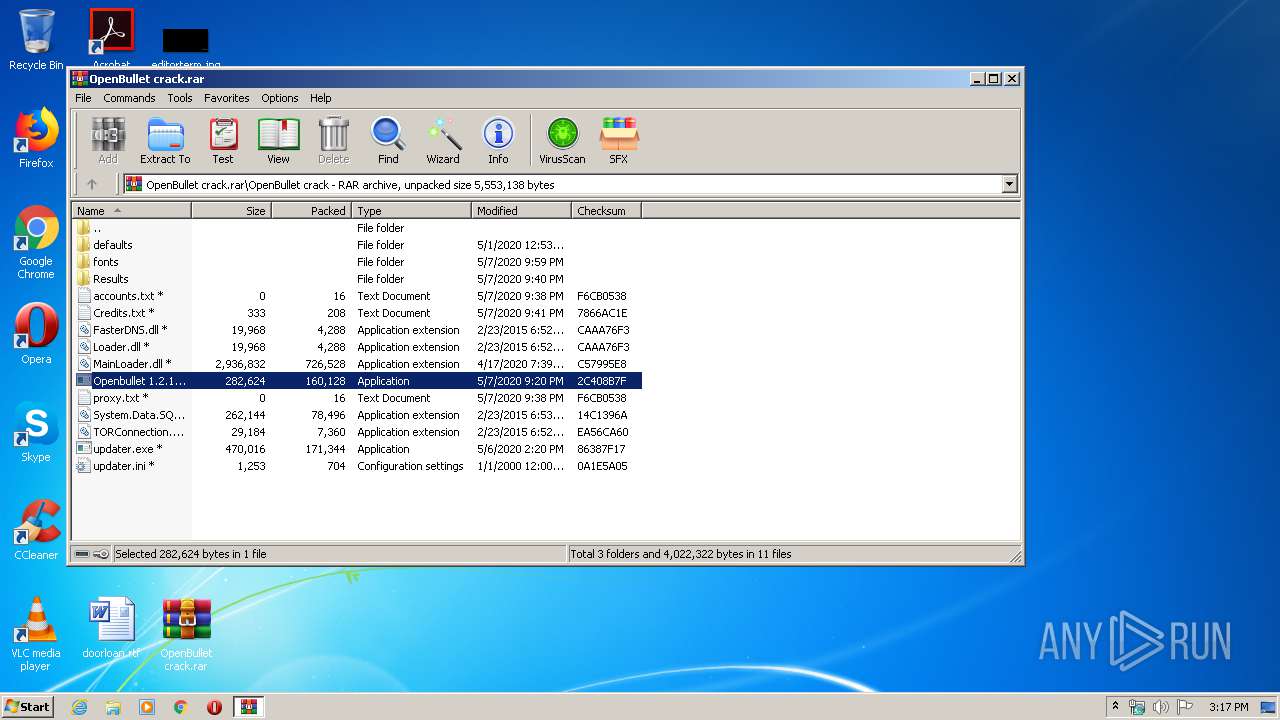The width and height of the screenshot is (1280, 720).
Task: Start VirusScan on archive
Action: (562, 140)
